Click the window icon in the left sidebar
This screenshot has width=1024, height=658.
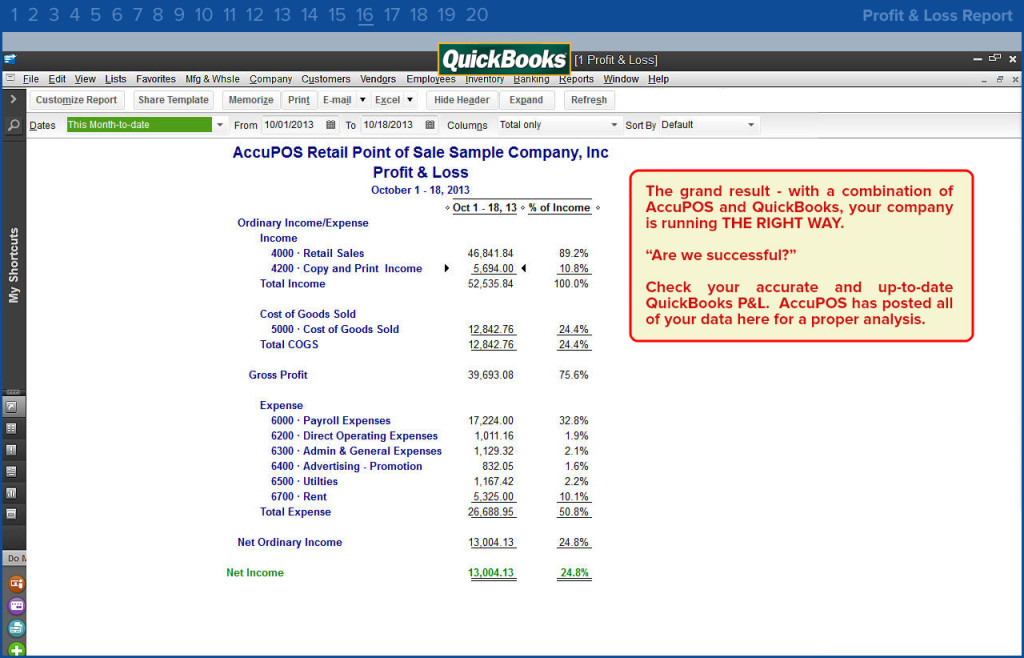tap(12, 514)
